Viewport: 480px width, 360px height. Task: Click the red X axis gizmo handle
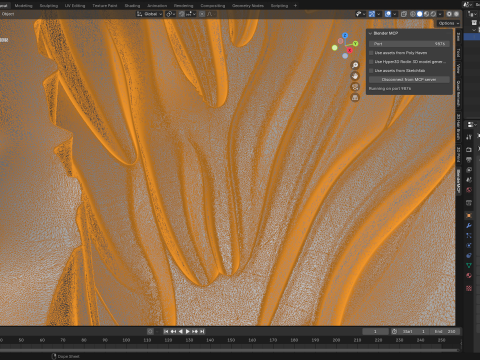click(349, 50)
